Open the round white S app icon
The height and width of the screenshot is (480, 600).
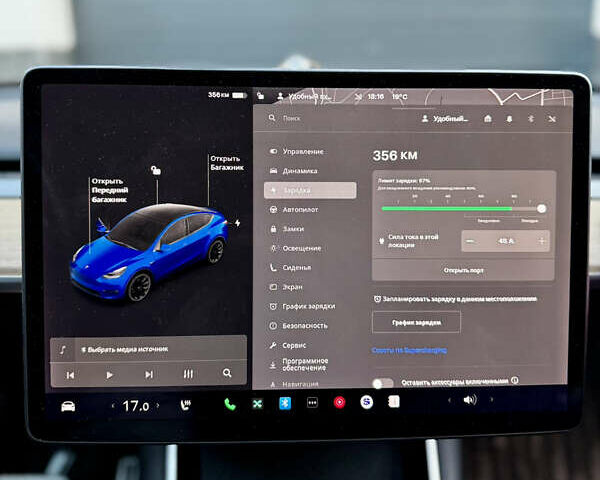(x=367, y=402)
